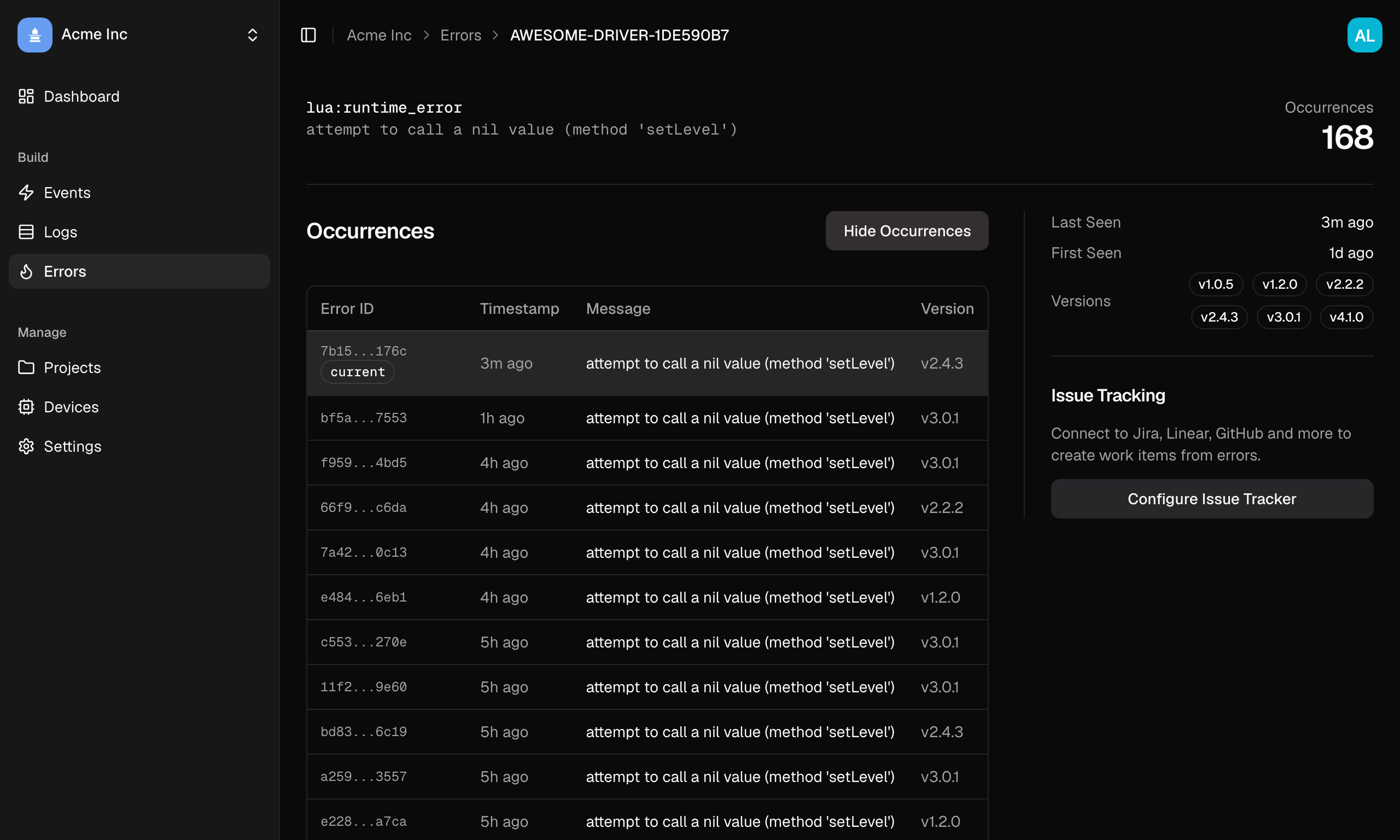Click the Errors breadcrumb link
Viewport: 1400px width, 840px height.
coord(460,35)
